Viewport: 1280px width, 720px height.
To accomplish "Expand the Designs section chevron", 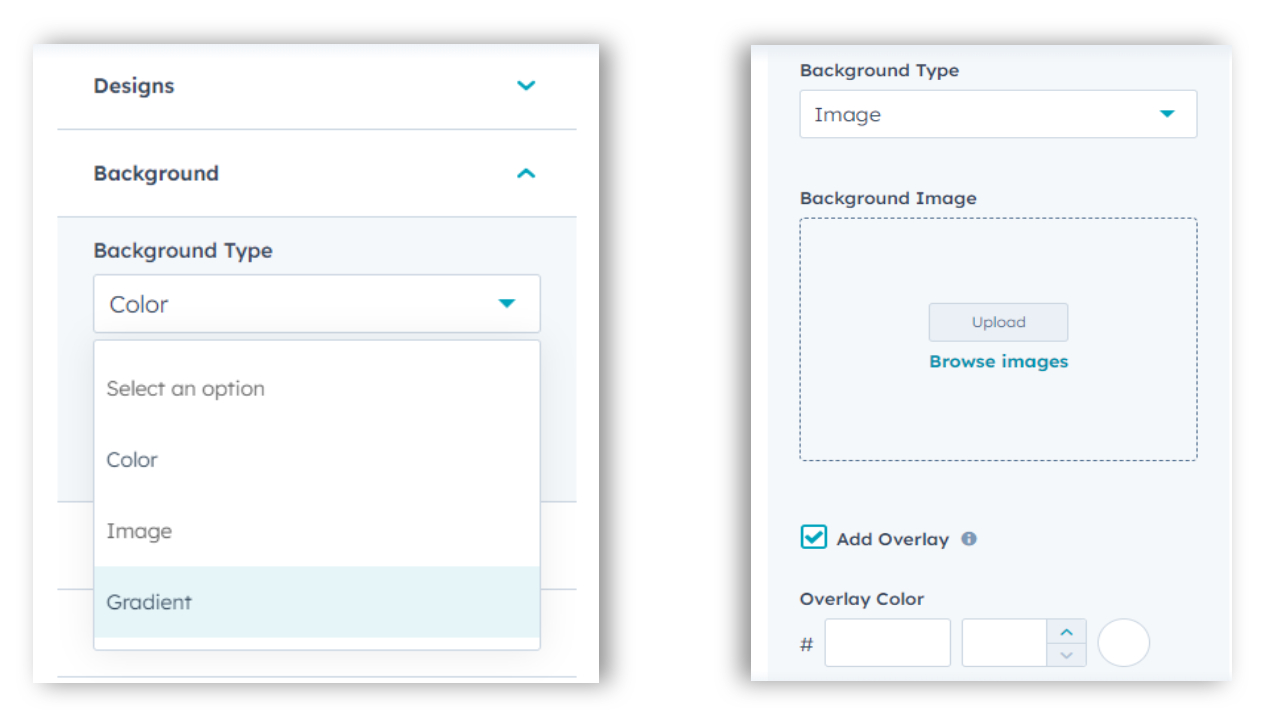I will (x=525, y=86).
